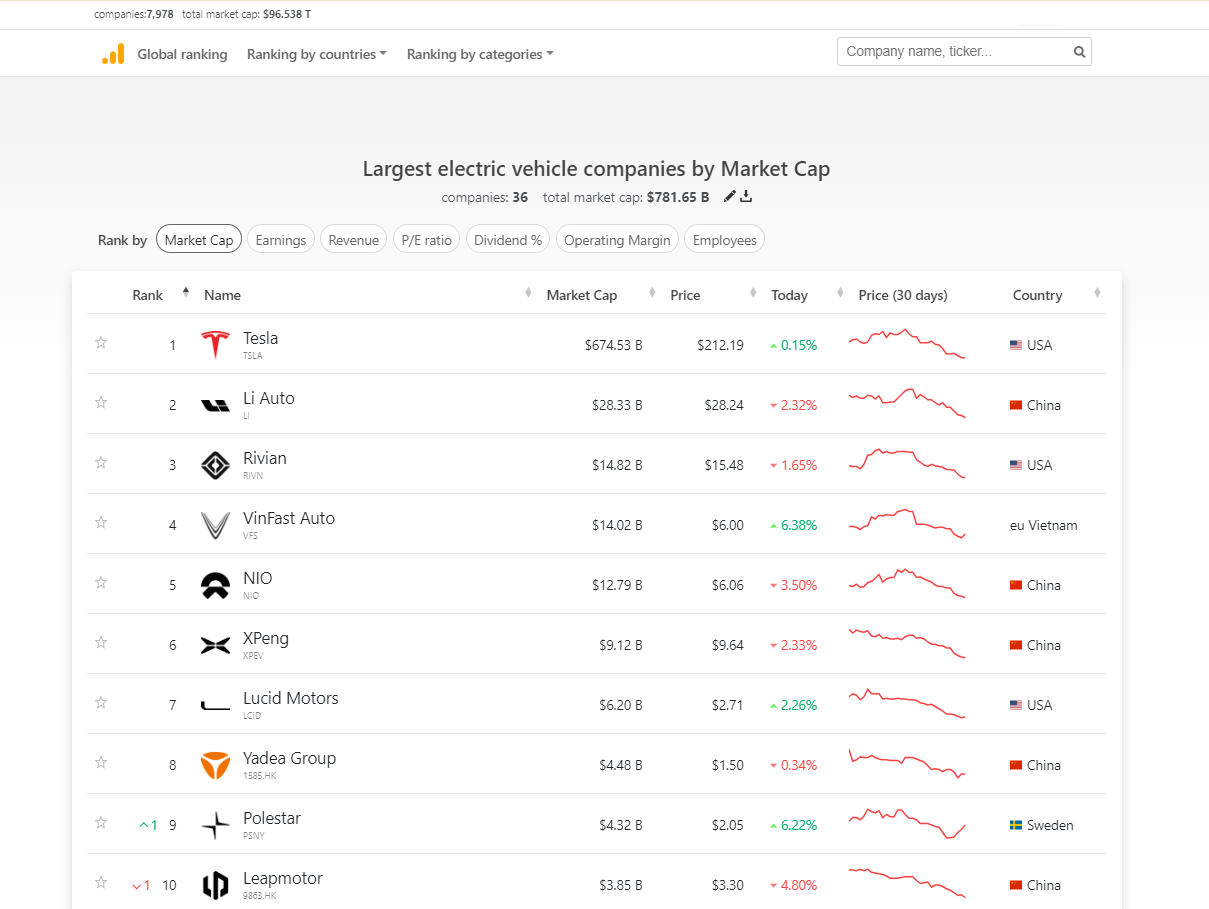Click VinFast's 6.38% daily change
This screenshot has height=909, width=1209.
(794, 525)
